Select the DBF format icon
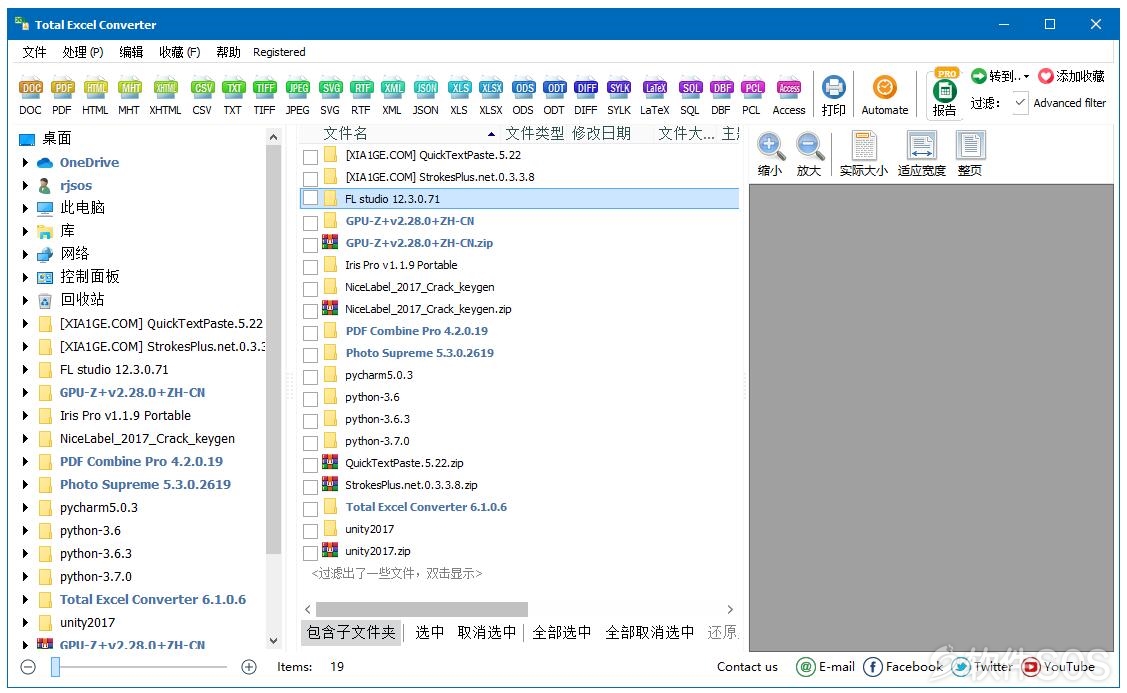The width and height of the screenshot is (1127, 693). click(x=721, y=96)
